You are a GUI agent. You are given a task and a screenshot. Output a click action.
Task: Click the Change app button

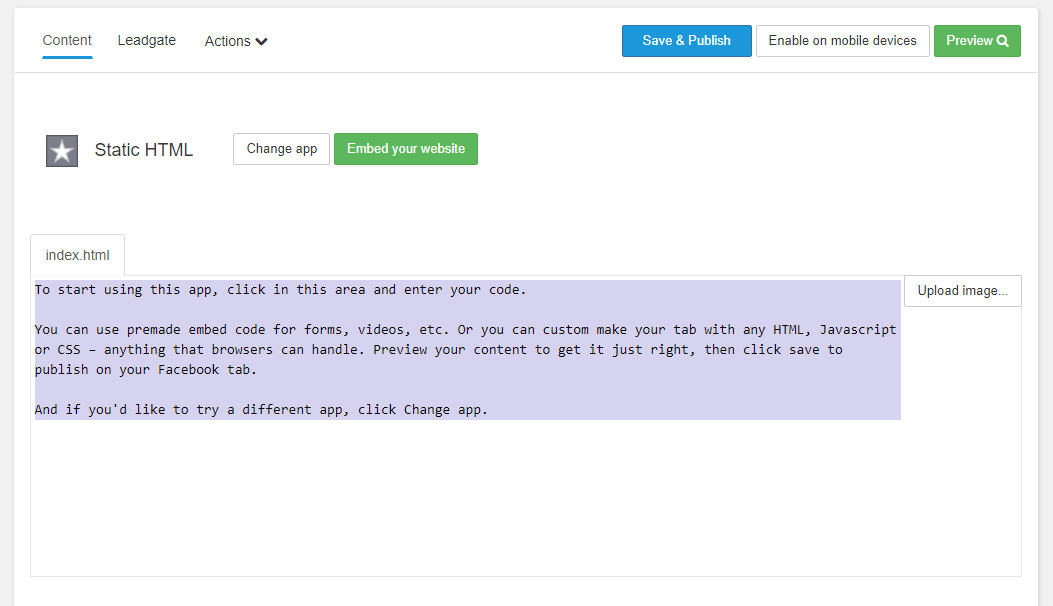pyautogui.click(x=281, y=149)
